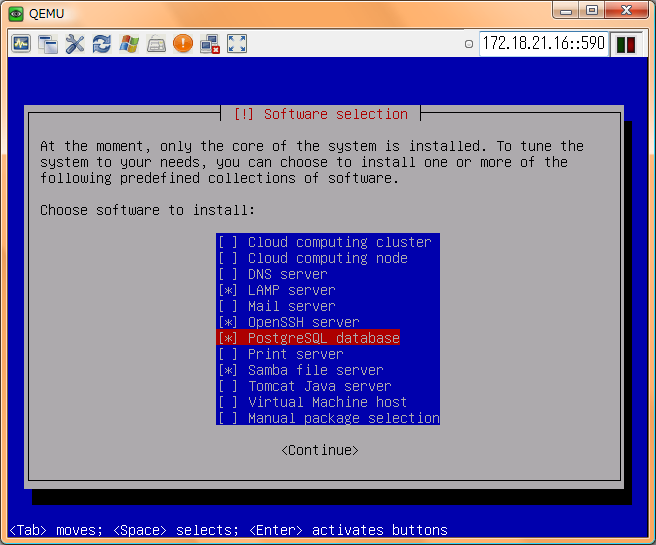Switch to full screen mode

(x=237, y=44)
